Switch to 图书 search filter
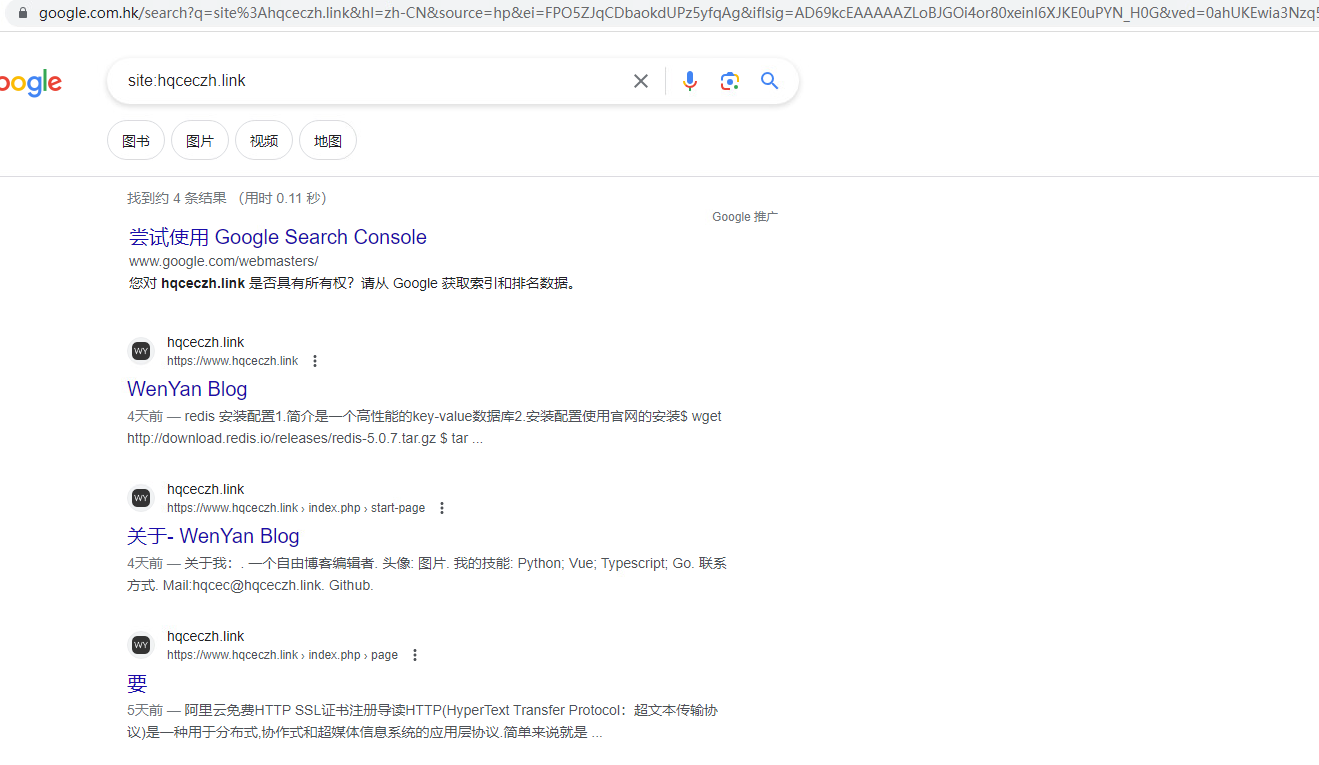 click(x=136, y=141)
